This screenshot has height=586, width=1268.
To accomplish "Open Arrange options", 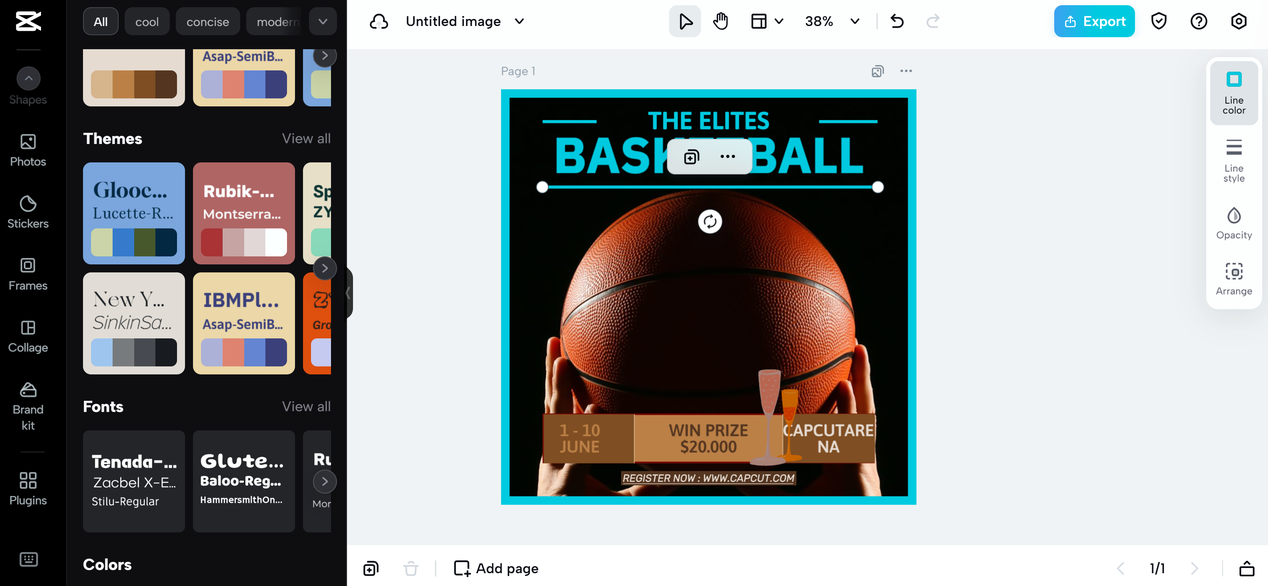I will point(1234,278).
